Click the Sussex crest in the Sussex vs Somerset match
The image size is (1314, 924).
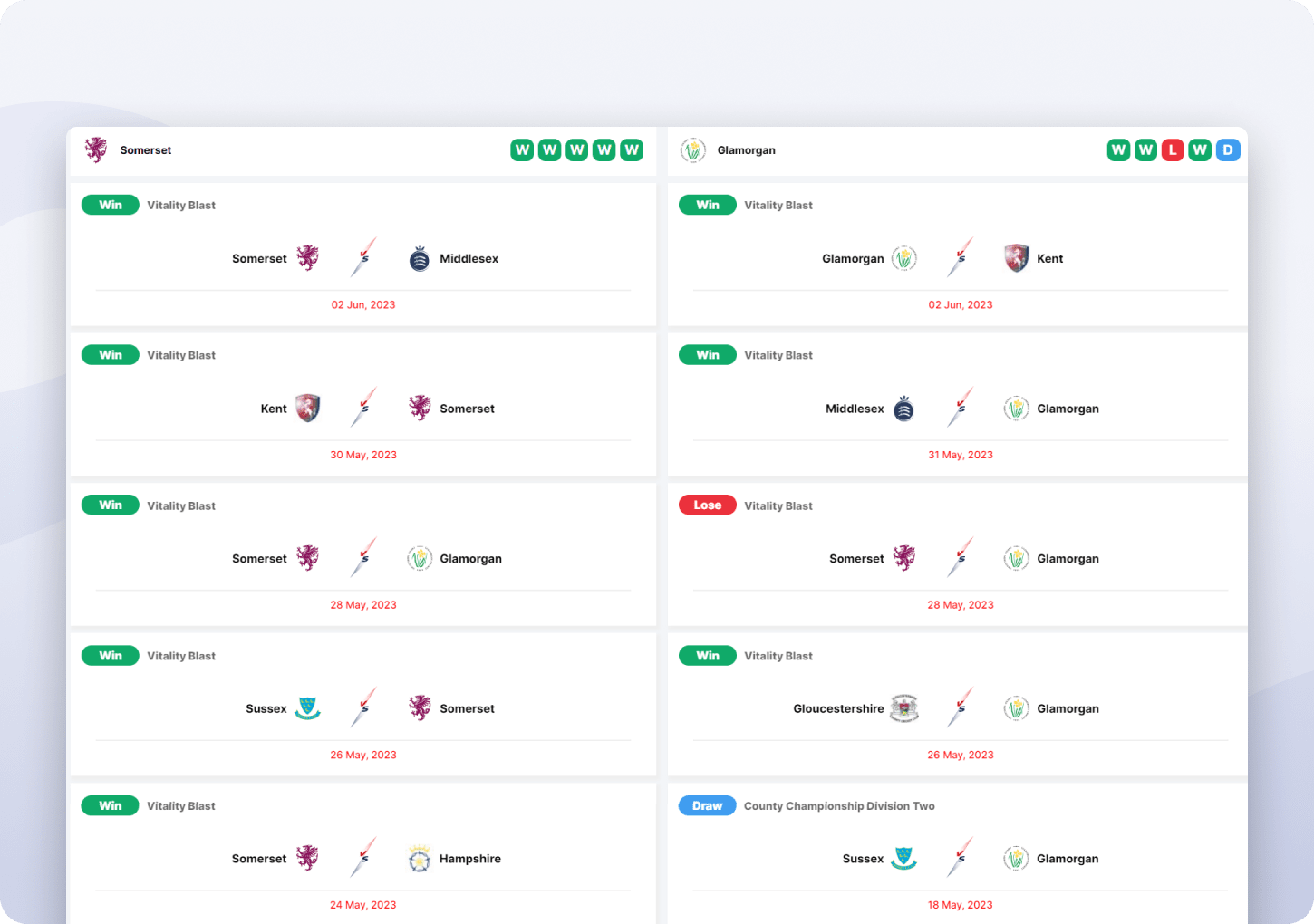coord(308,709)
